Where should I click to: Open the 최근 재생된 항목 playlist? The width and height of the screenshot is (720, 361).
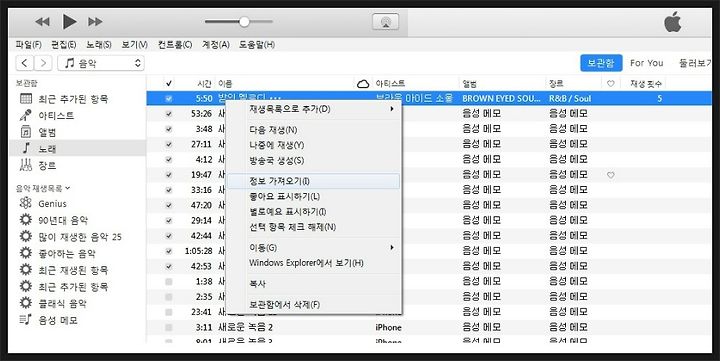click(64, 270)
